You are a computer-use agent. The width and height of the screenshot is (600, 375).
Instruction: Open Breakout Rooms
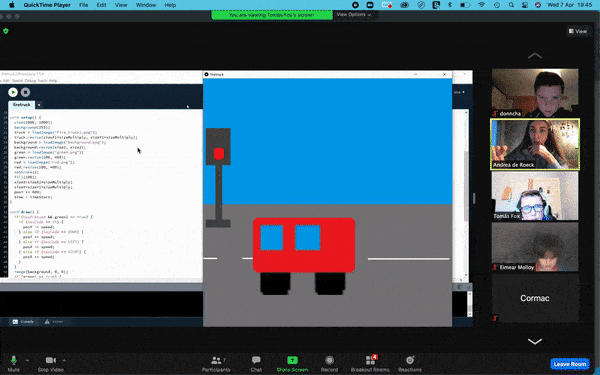tap(370, 363)
